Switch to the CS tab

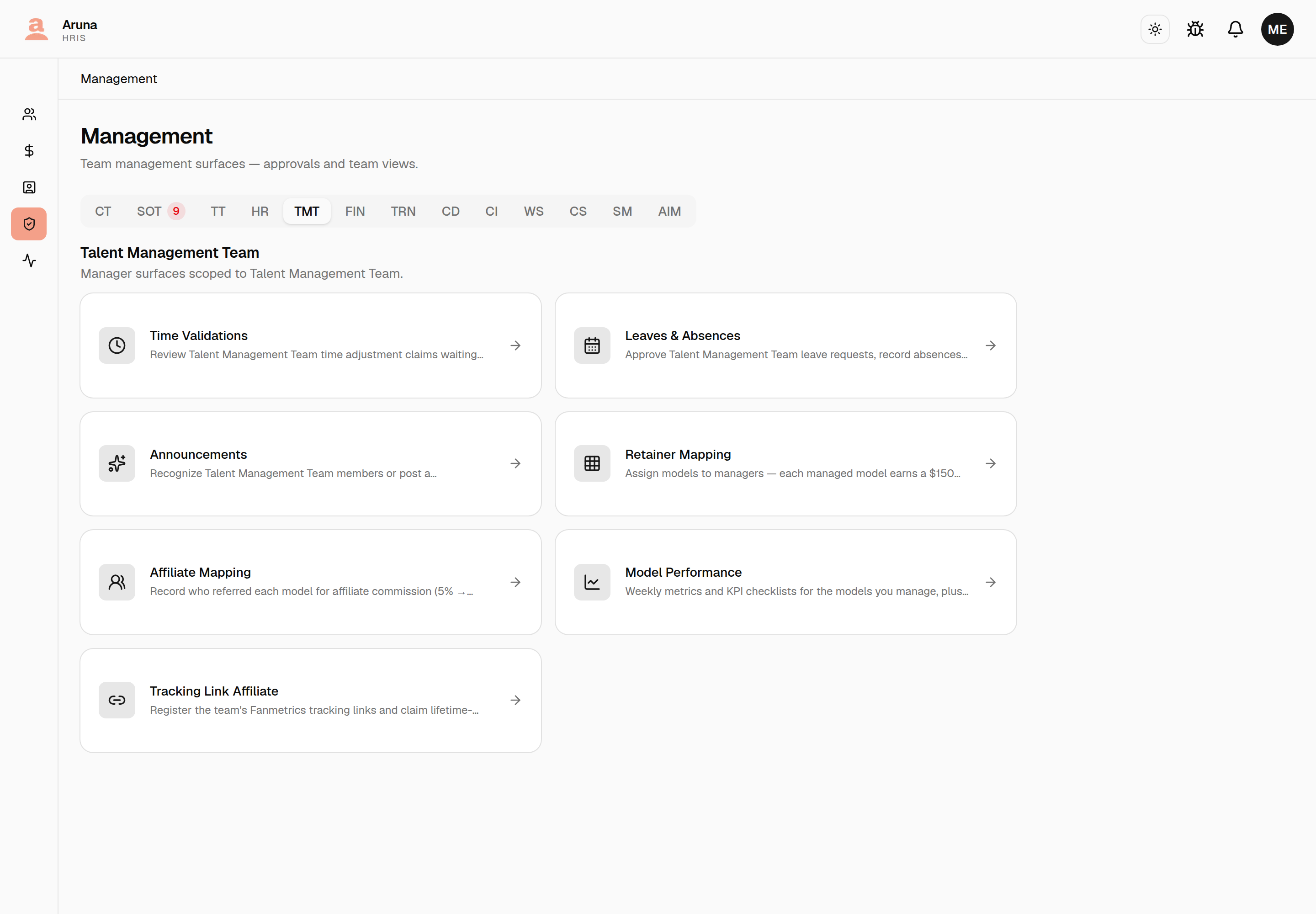point(578,211)
